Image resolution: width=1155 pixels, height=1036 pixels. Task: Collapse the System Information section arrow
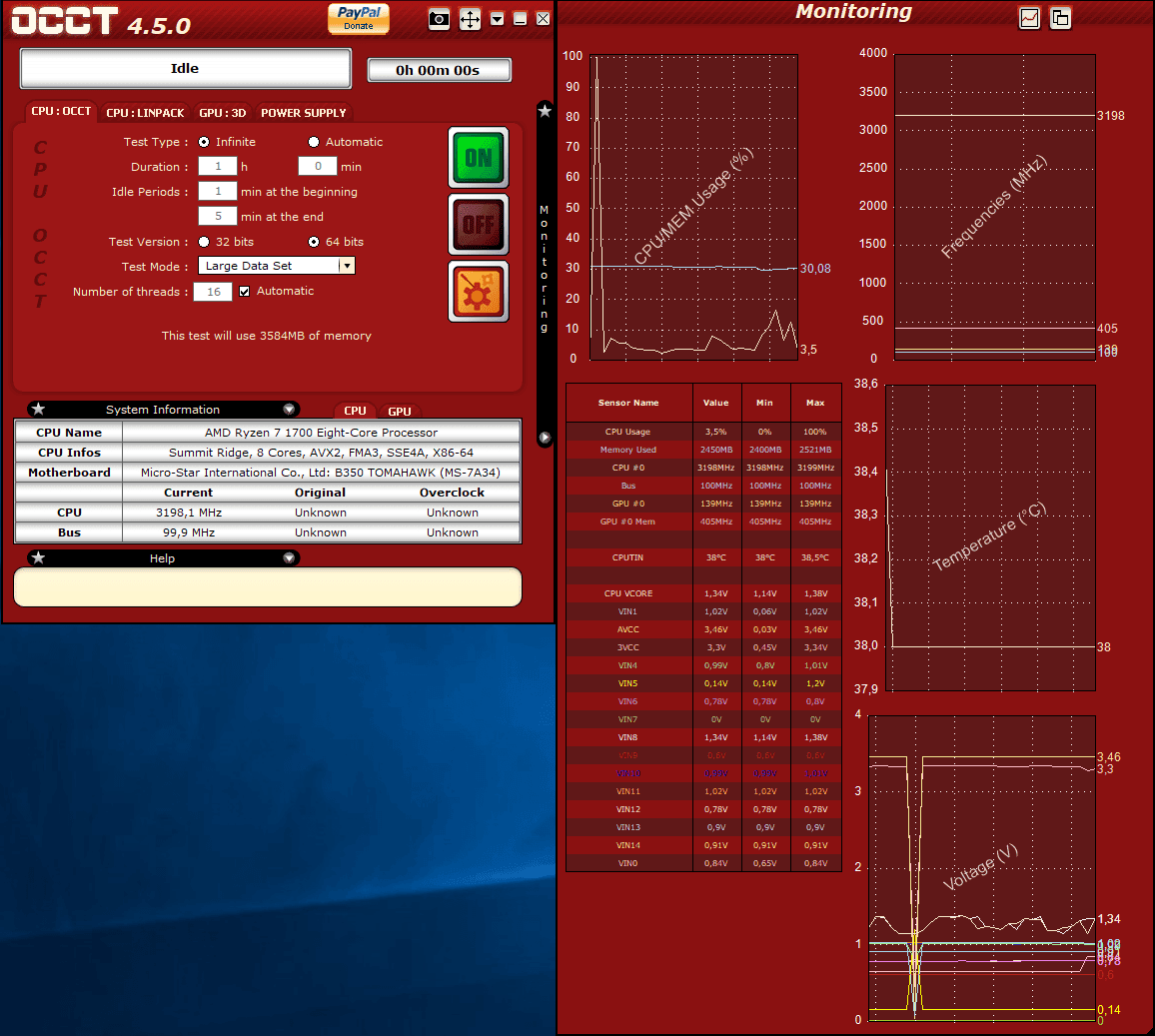tap(289, 410)
